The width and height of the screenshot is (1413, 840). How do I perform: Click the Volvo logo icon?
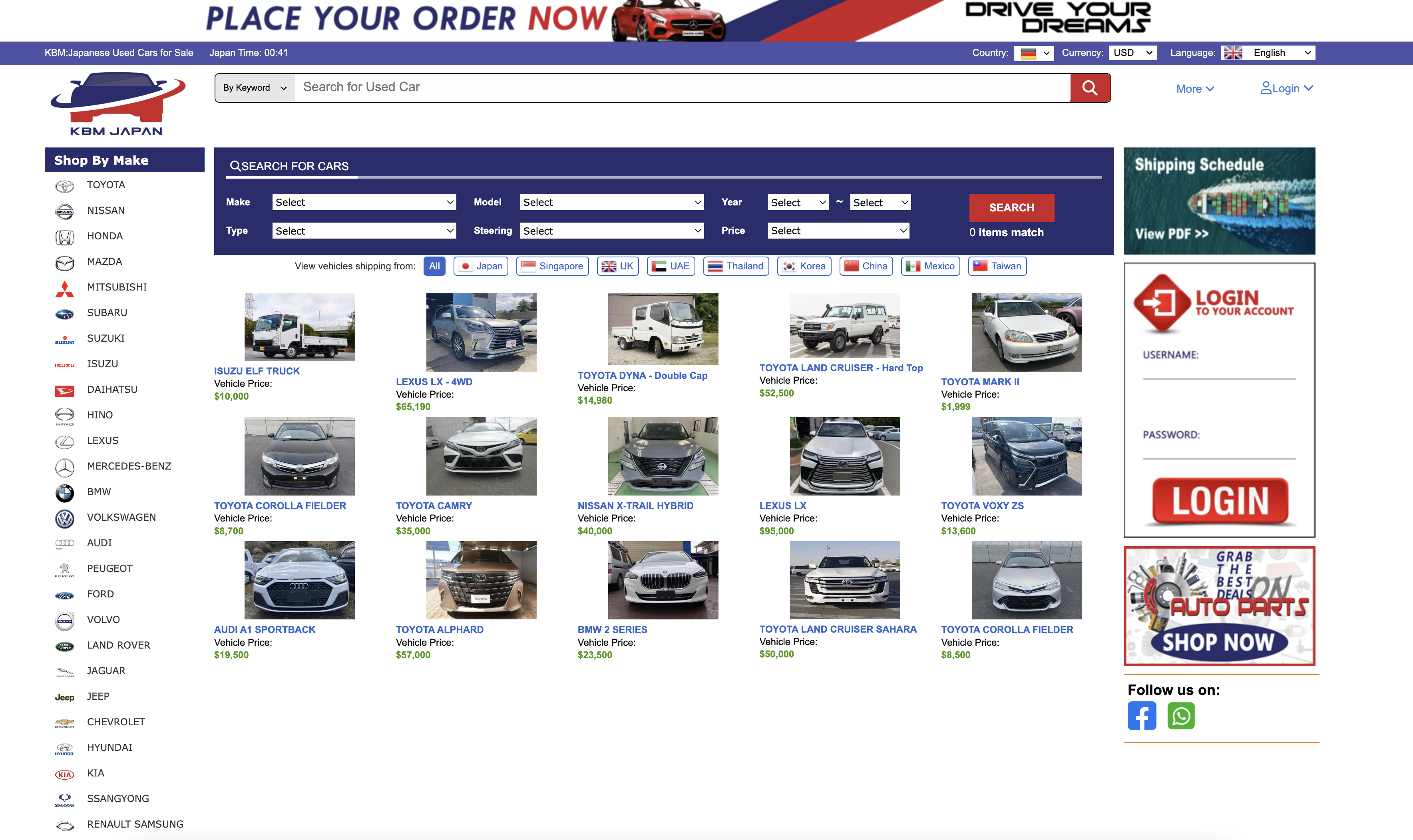(64, 621)
